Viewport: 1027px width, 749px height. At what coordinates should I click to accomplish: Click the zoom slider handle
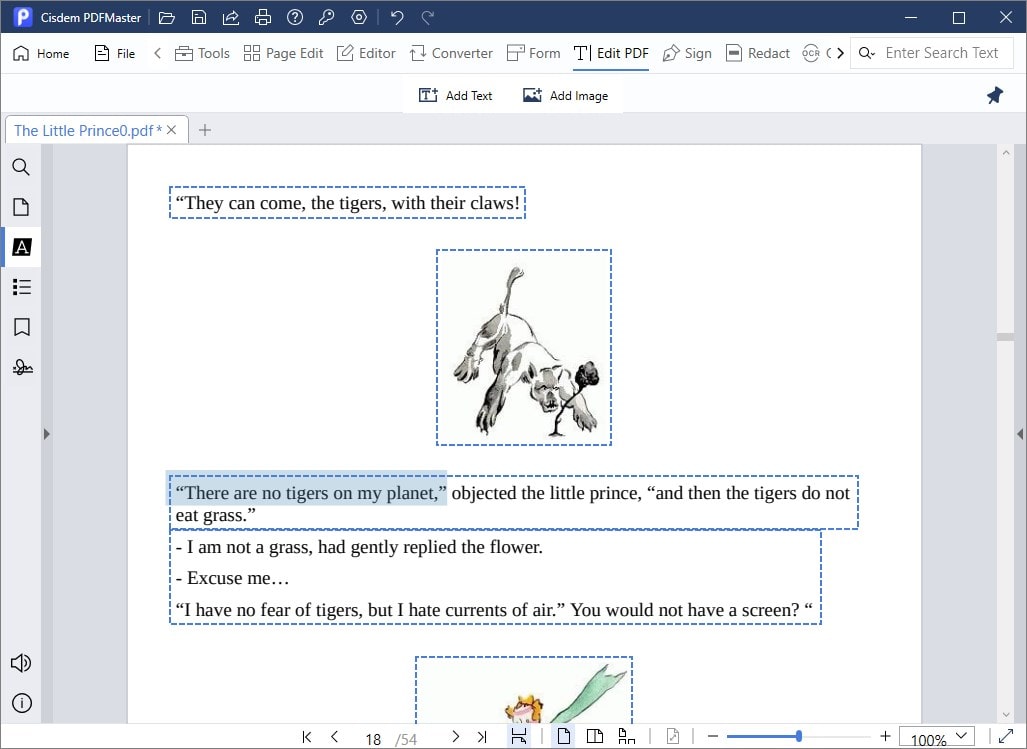(799, 737)
